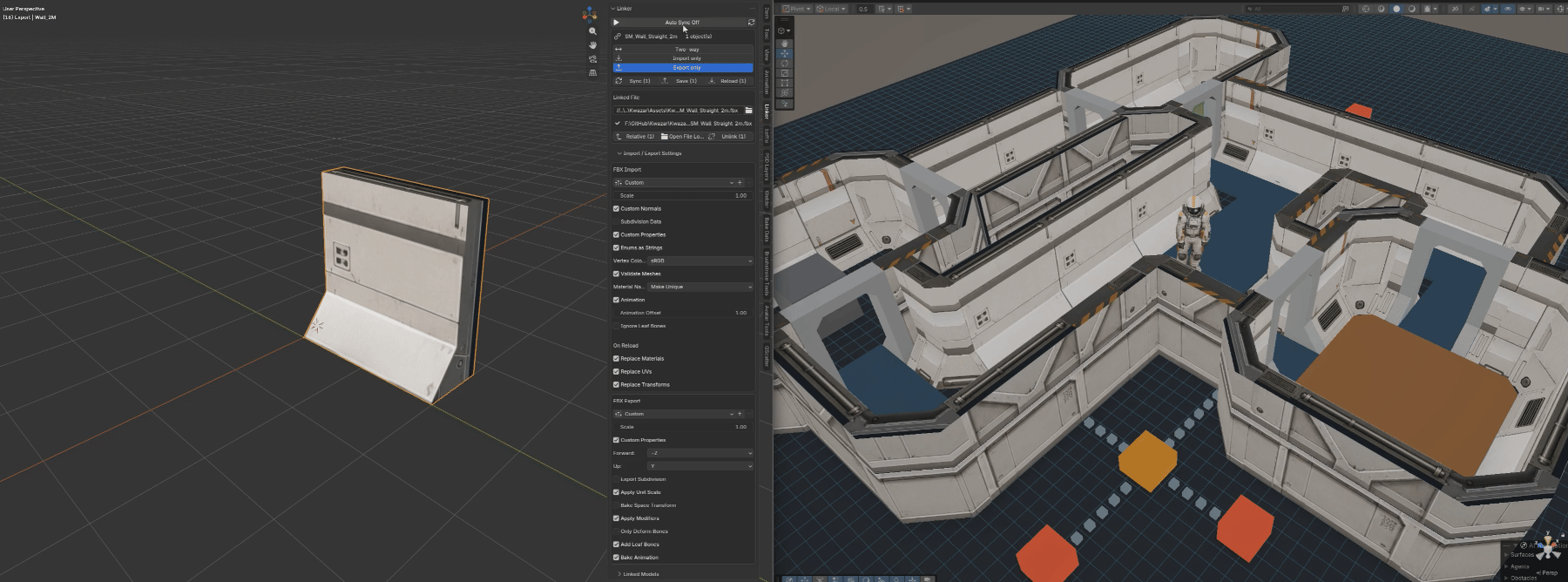Toggle the perspective/orthographic grid icon in Blender
The image size is (1568, 582).
(592, 73)
